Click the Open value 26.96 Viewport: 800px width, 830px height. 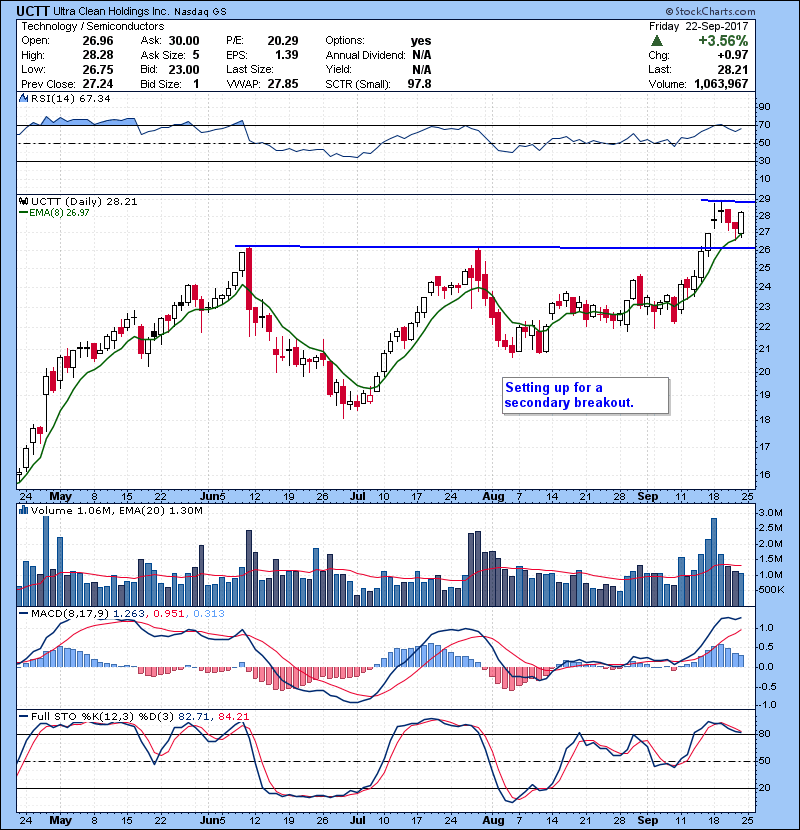click(97, 41)
